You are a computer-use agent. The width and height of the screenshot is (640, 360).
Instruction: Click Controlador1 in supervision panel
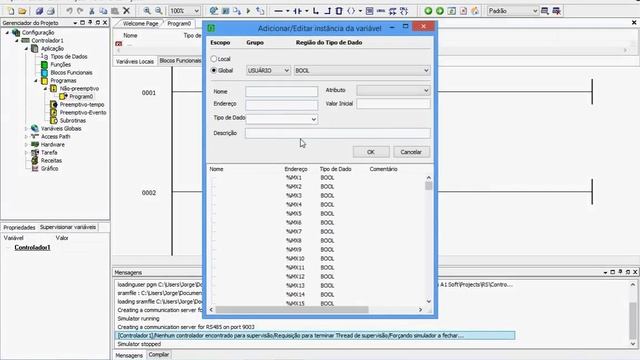(x=32, y=248)
